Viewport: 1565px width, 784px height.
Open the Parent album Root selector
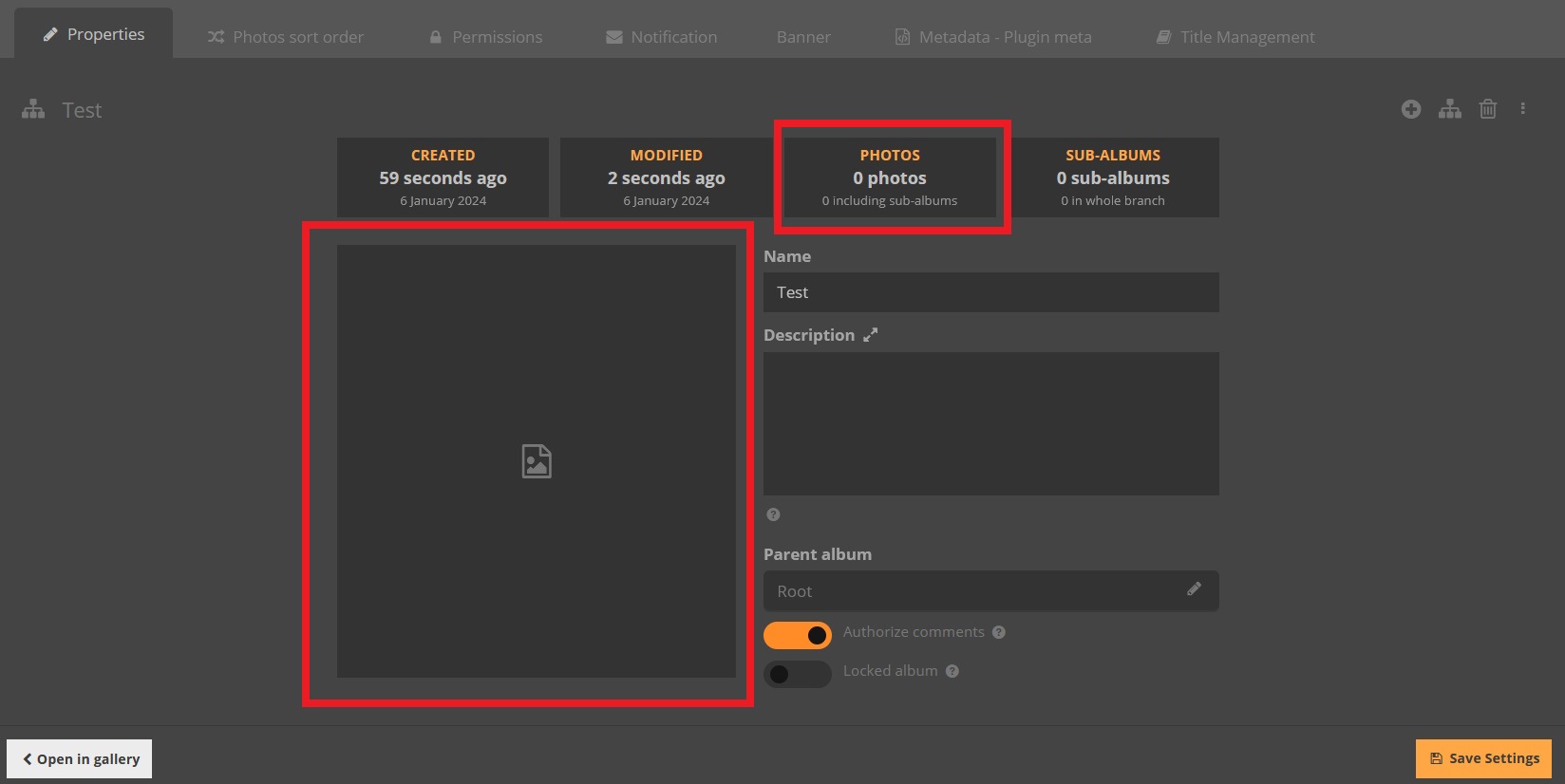tap(991, 591)
